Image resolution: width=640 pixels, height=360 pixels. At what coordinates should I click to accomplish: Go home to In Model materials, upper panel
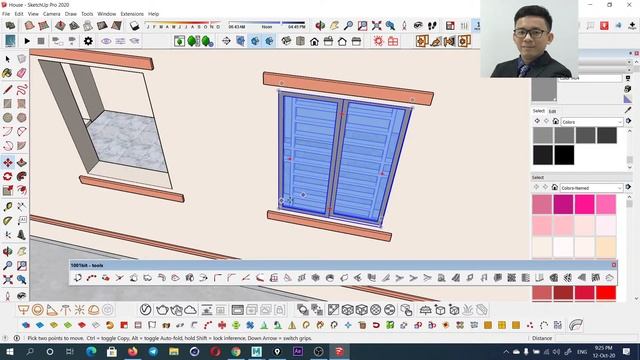[x=556, y=121]
